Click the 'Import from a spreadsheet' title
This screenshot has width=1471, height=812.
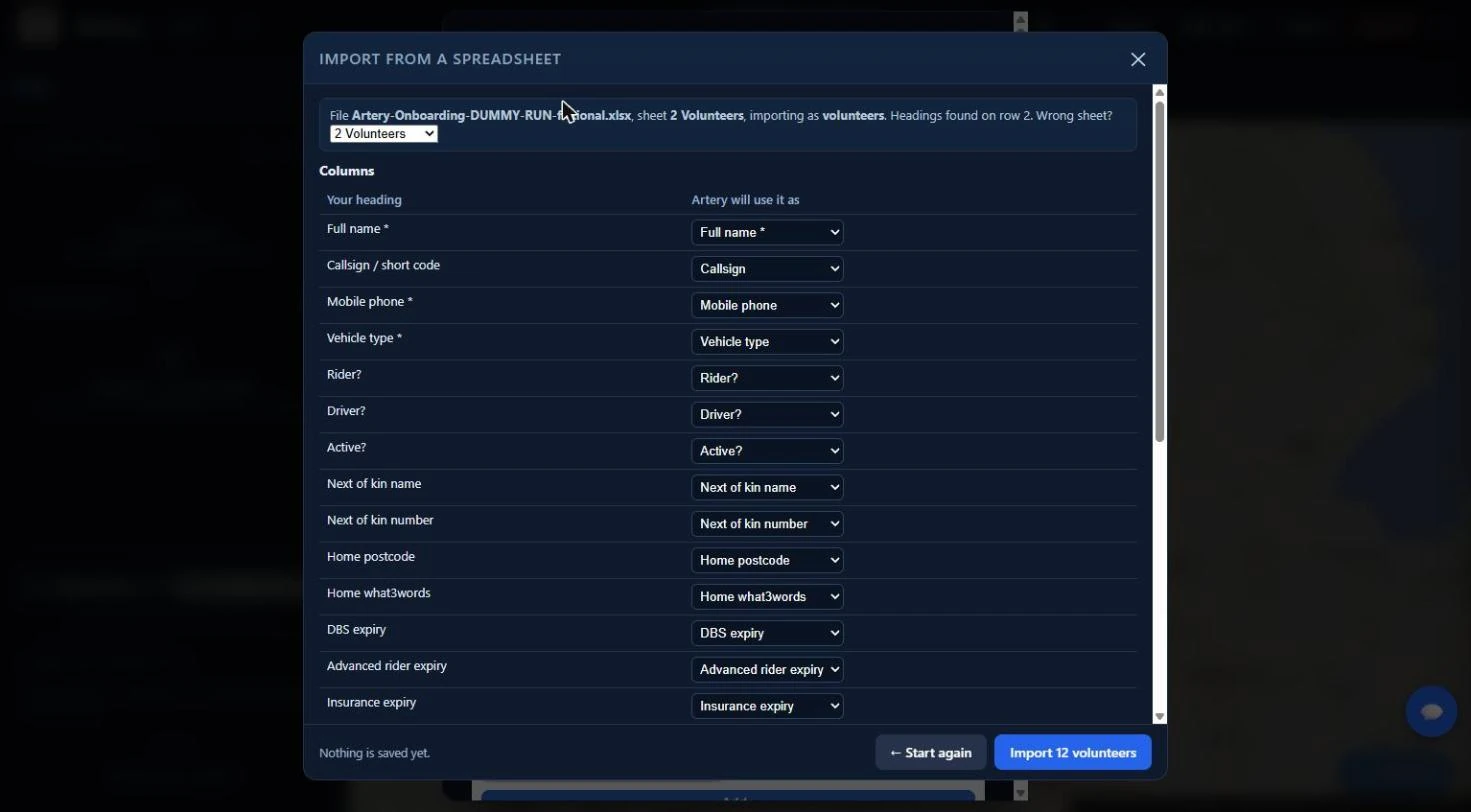pos(440,59)
